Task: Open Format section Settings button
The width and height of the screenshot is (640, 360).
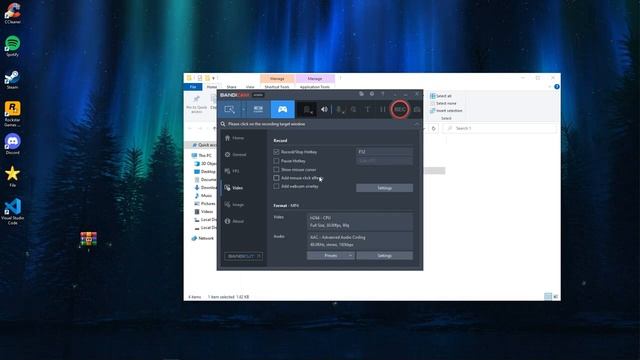Action: tap(384, 256)
